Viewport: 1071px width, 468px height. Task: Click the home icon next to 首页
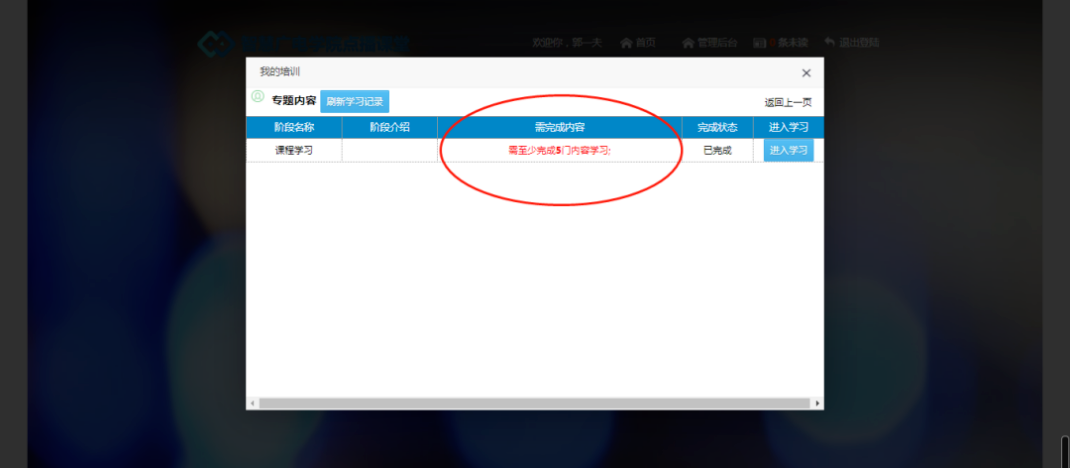click(626, 42)
